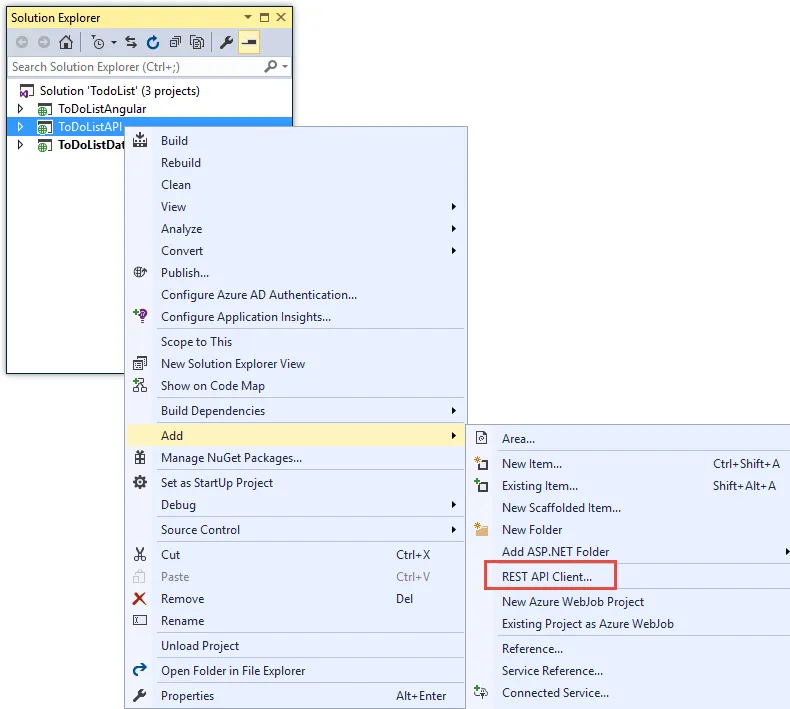Image resolution: width=790 pixels, height=709 pixels.
Task: Click the Home icon in Solution Explorer toolbar
Action: pyautogui.click(x=66, y=42)
